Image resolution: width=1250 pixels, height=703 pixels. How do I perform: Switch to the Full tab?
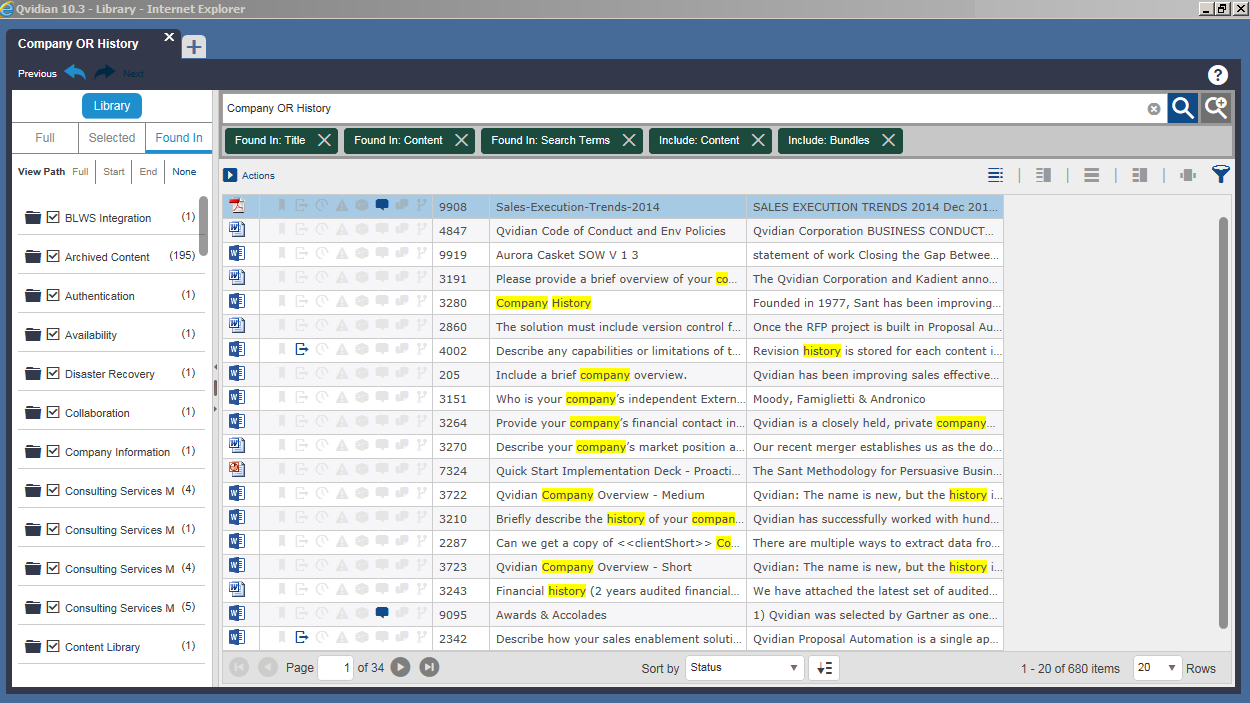pos(45,138)
